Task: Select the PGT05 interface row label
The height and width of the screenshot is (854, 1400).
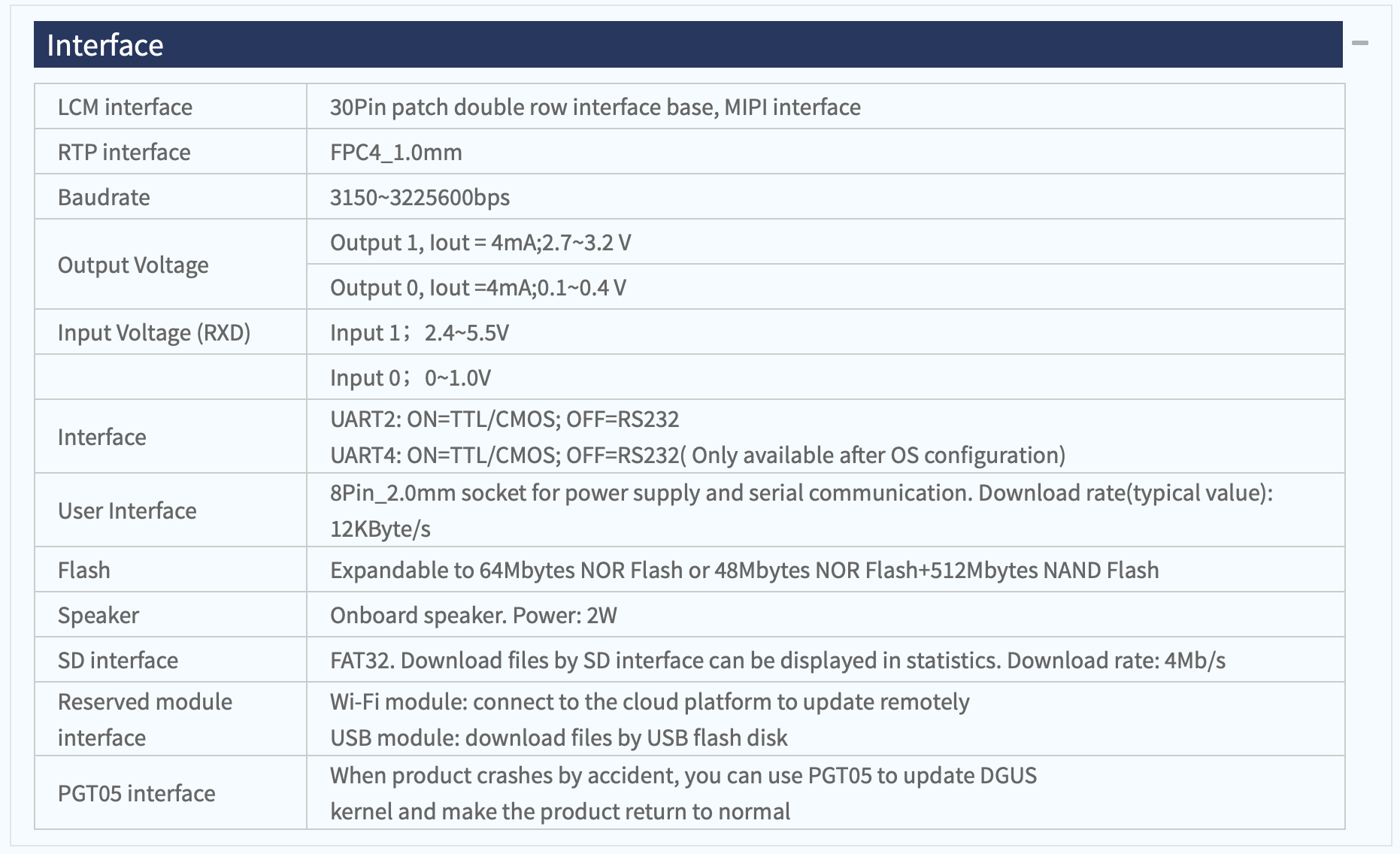Action: point(136,793)
